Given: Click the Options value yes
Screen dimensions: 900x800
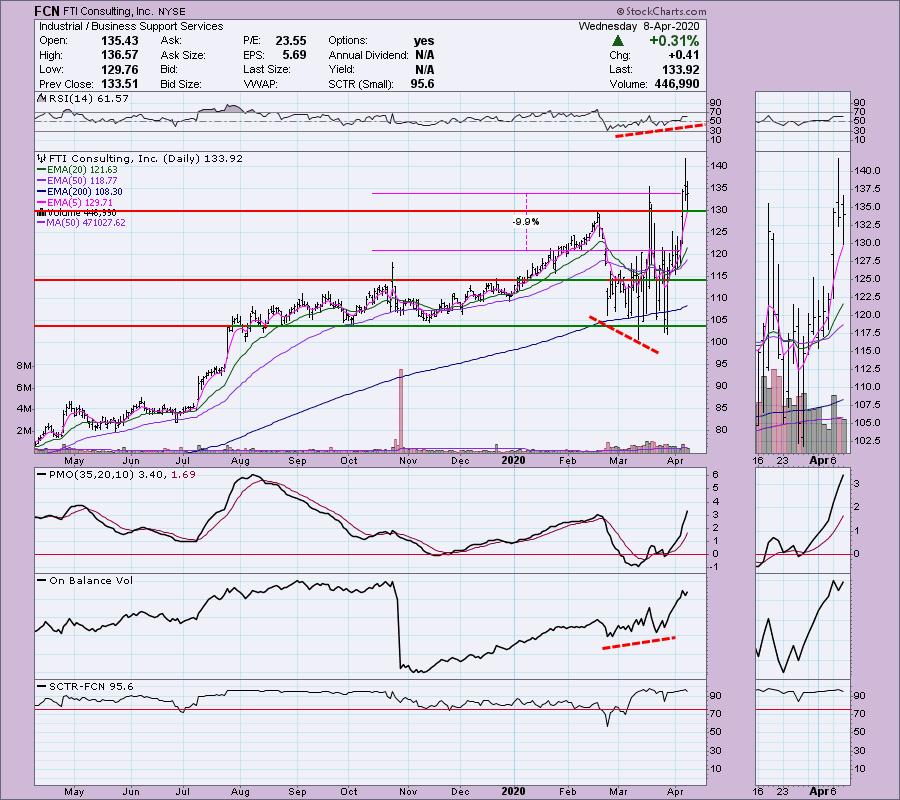Looking at the screenshot, I should coord(424,41).
